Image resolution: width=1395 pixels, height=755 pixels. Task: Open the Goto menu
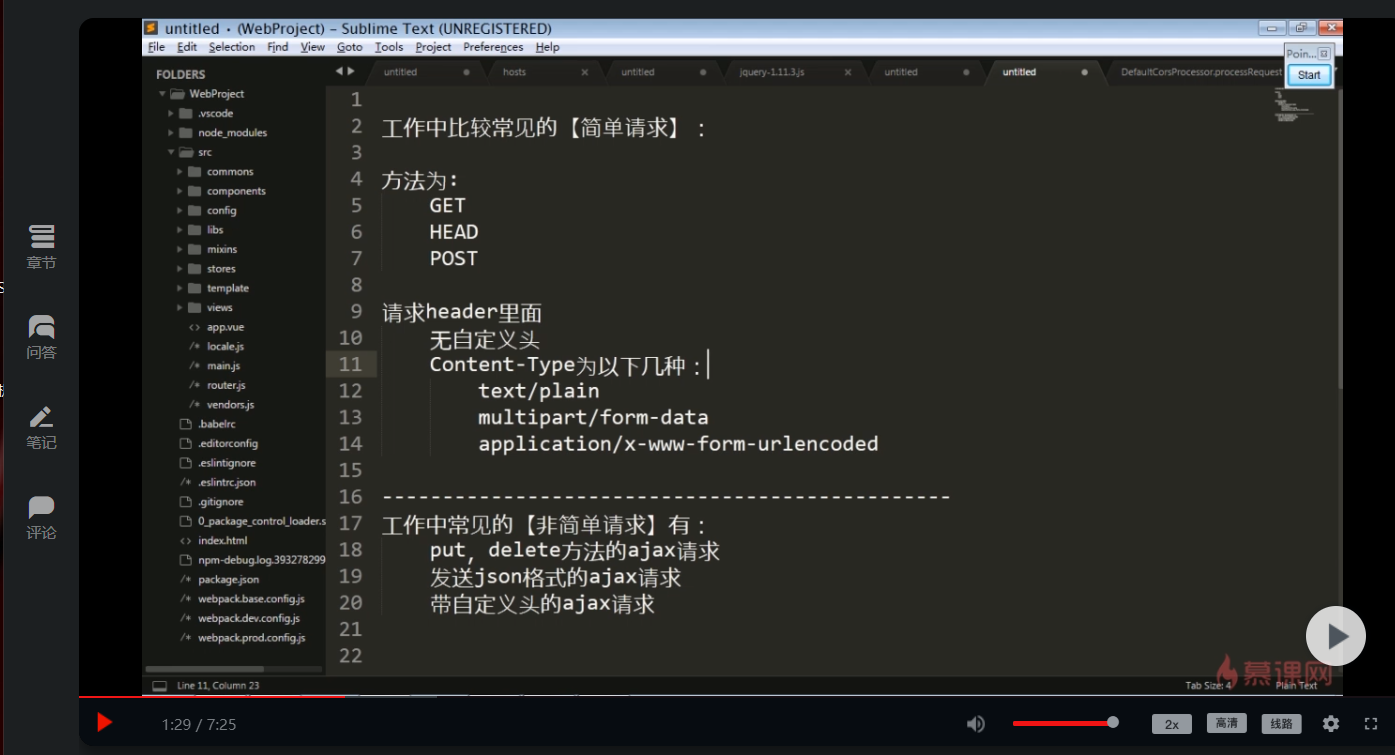click(x=350, y=47)
